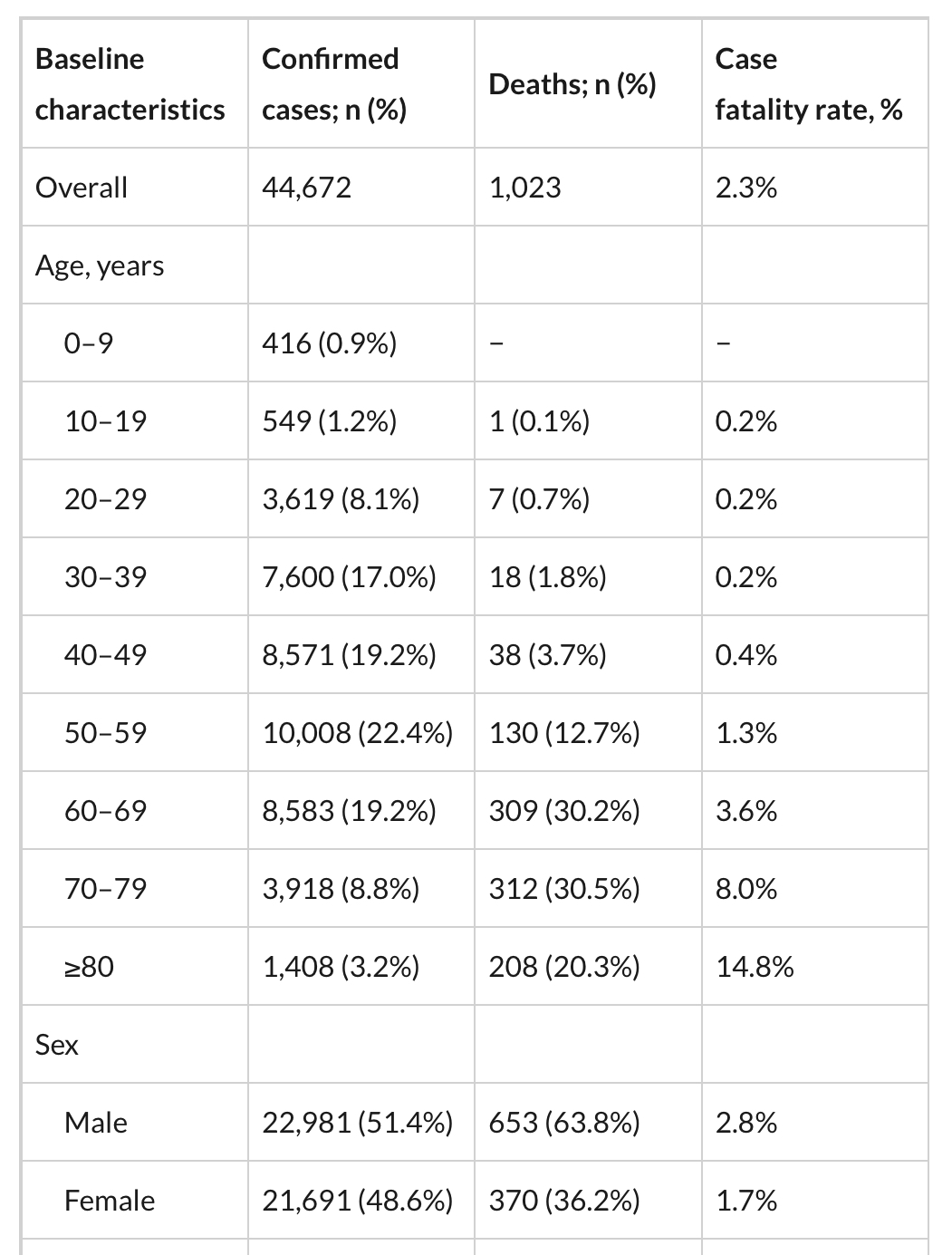Click the 10,008 (22.4%) confirmed cases cell
Image resolution: width=952 pixels, height=1255 pixels.
(358, 733)
